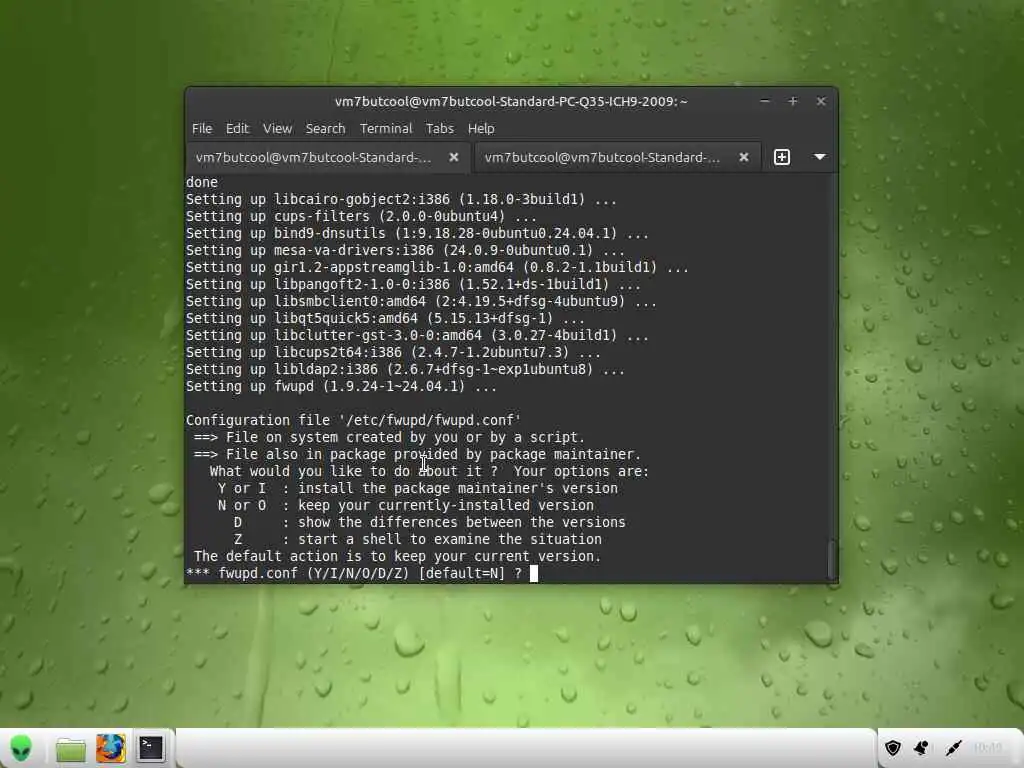Open the Edit menu
The width and height of the screenshot is (1024, 768).
(237, 129)
